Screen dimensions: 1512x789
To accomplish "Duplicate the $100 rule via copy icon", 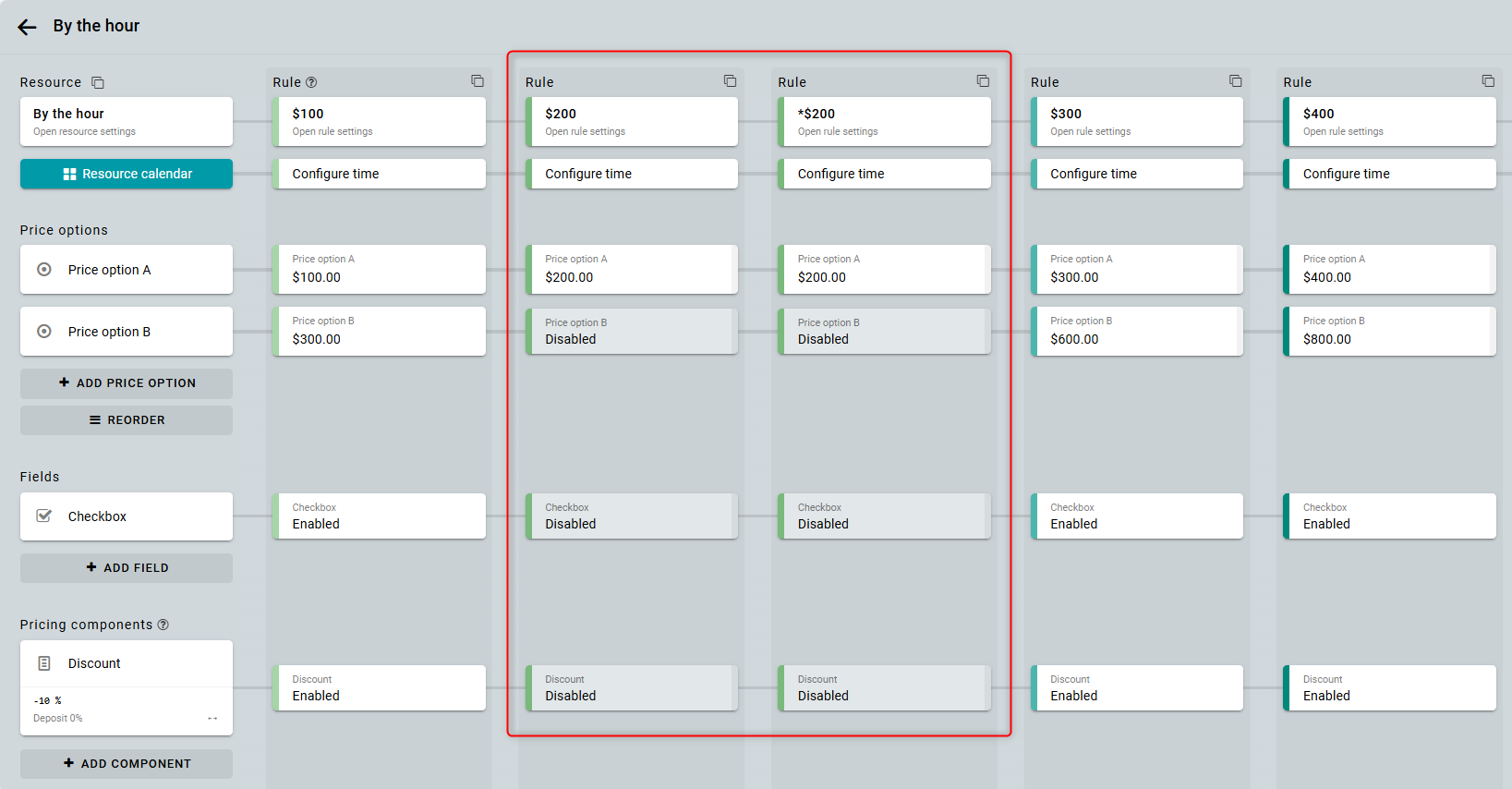I will tap(477, 81).
